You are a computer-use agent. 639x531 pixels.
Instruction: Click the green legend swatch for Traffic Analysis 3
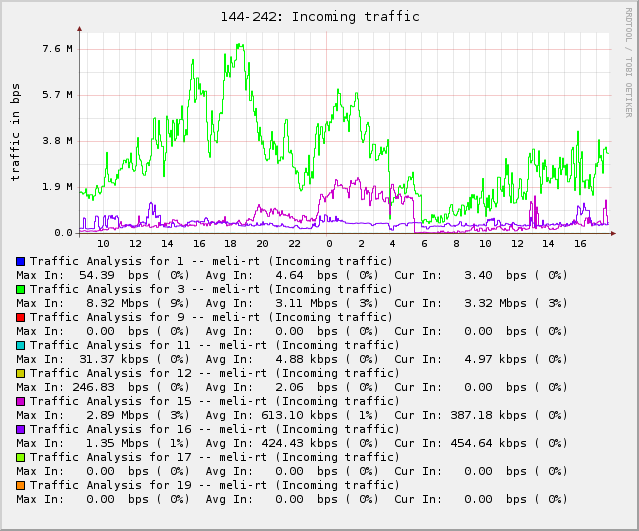point(20,289)
